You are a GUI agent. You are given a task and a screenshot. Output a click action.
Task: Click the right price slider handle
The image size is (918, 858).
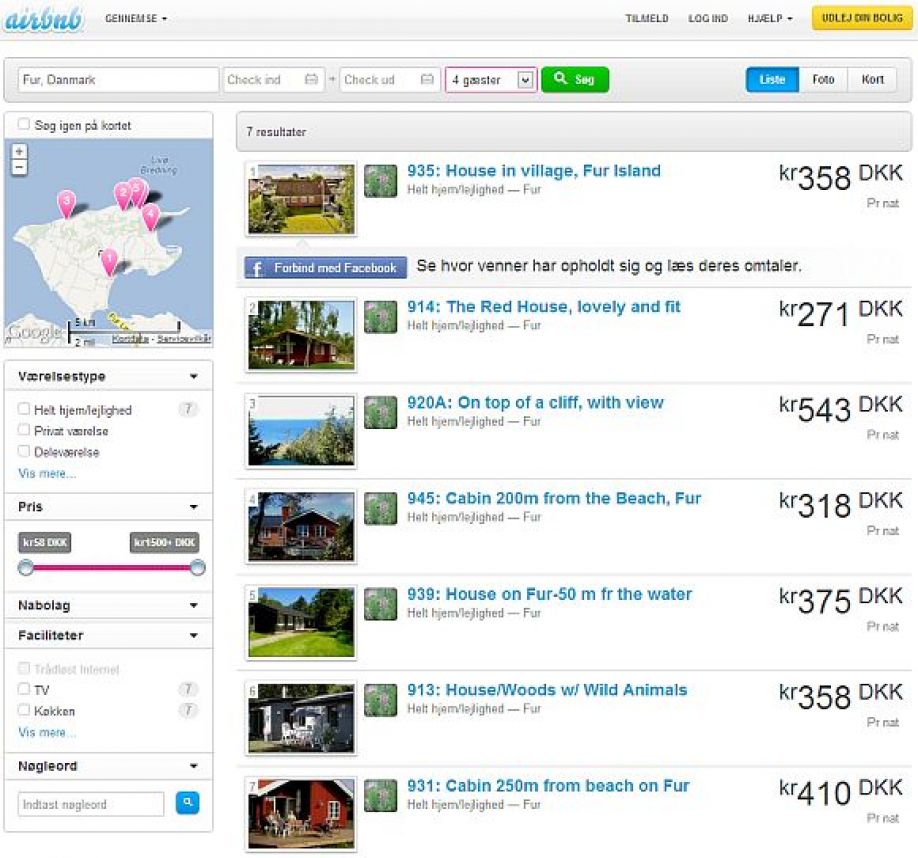pyautogui.click(x=198, y=568)
